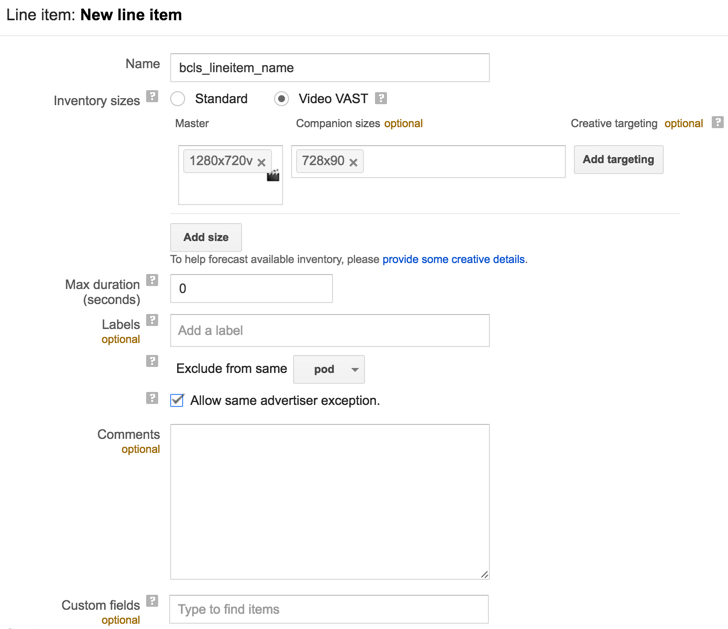Click help icon beside Exclude from same
Viewport: 728px width, 629px height.
coord(152,362)
